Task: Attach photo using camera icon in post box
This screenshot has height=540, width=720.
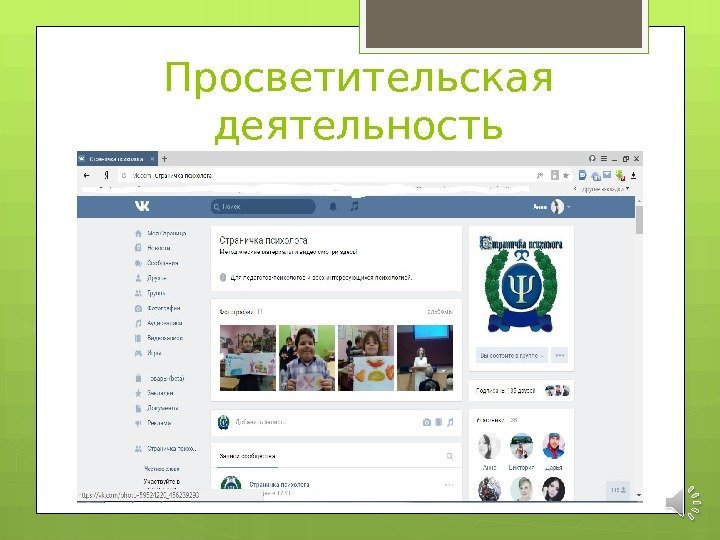Action: tap(427, 422)
